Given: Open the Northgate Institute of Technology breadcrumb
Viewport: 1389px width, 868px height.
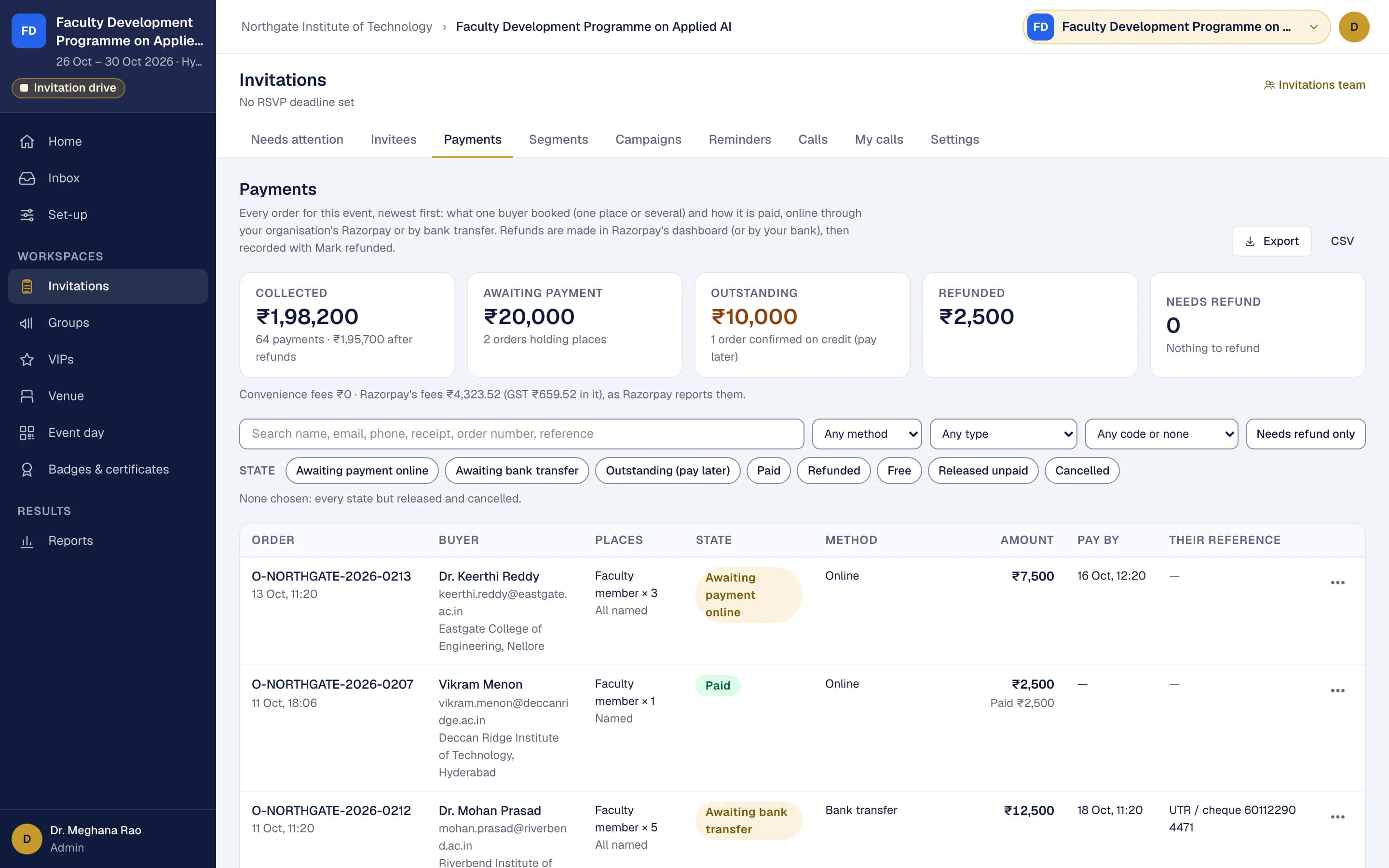Looking at the screenshot, I should tap(336, 27).
